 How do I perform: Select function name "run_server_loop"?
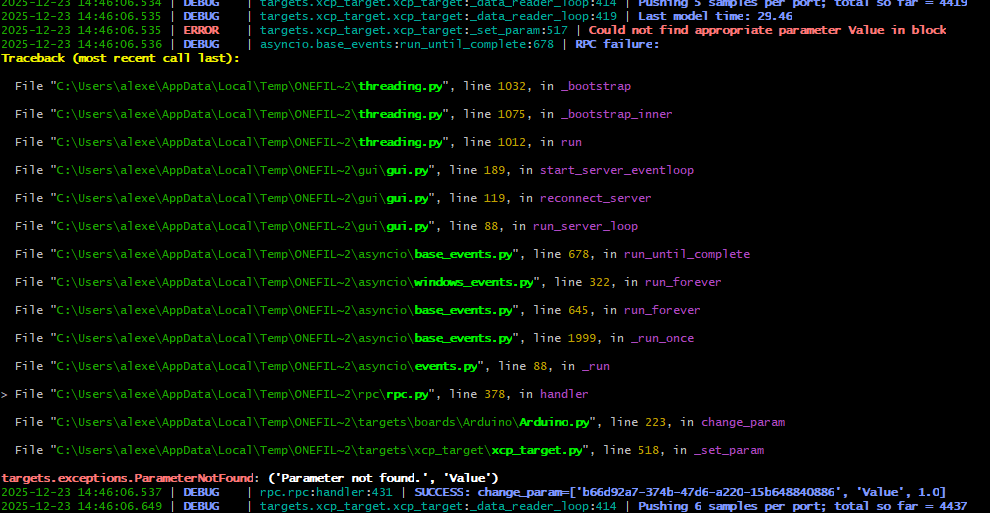[x=585, y=226]
